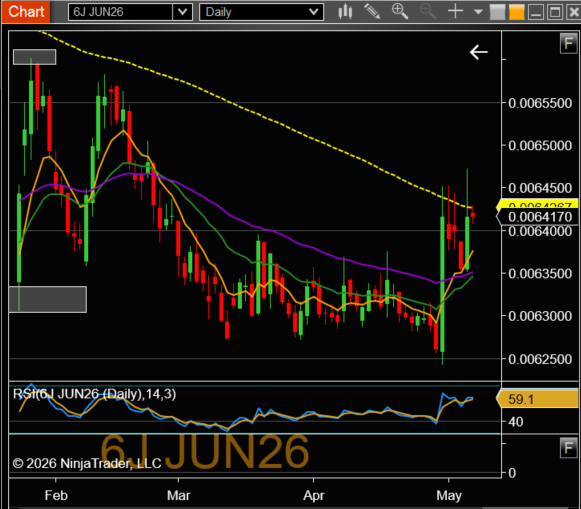581x509 pixels.
Task: Toggle the lower panel F button
Action: pyautogui.click(x=568, y=448)
